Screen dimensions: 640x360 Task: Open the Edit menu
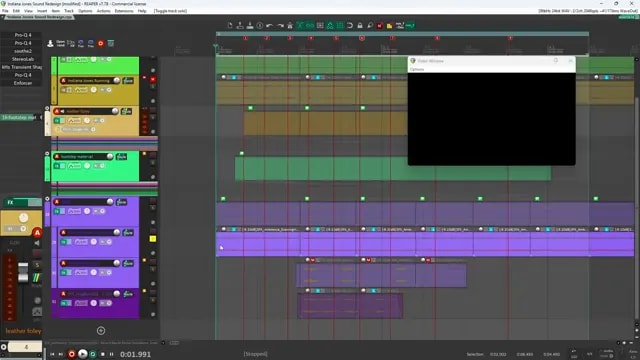pos(16,11)
